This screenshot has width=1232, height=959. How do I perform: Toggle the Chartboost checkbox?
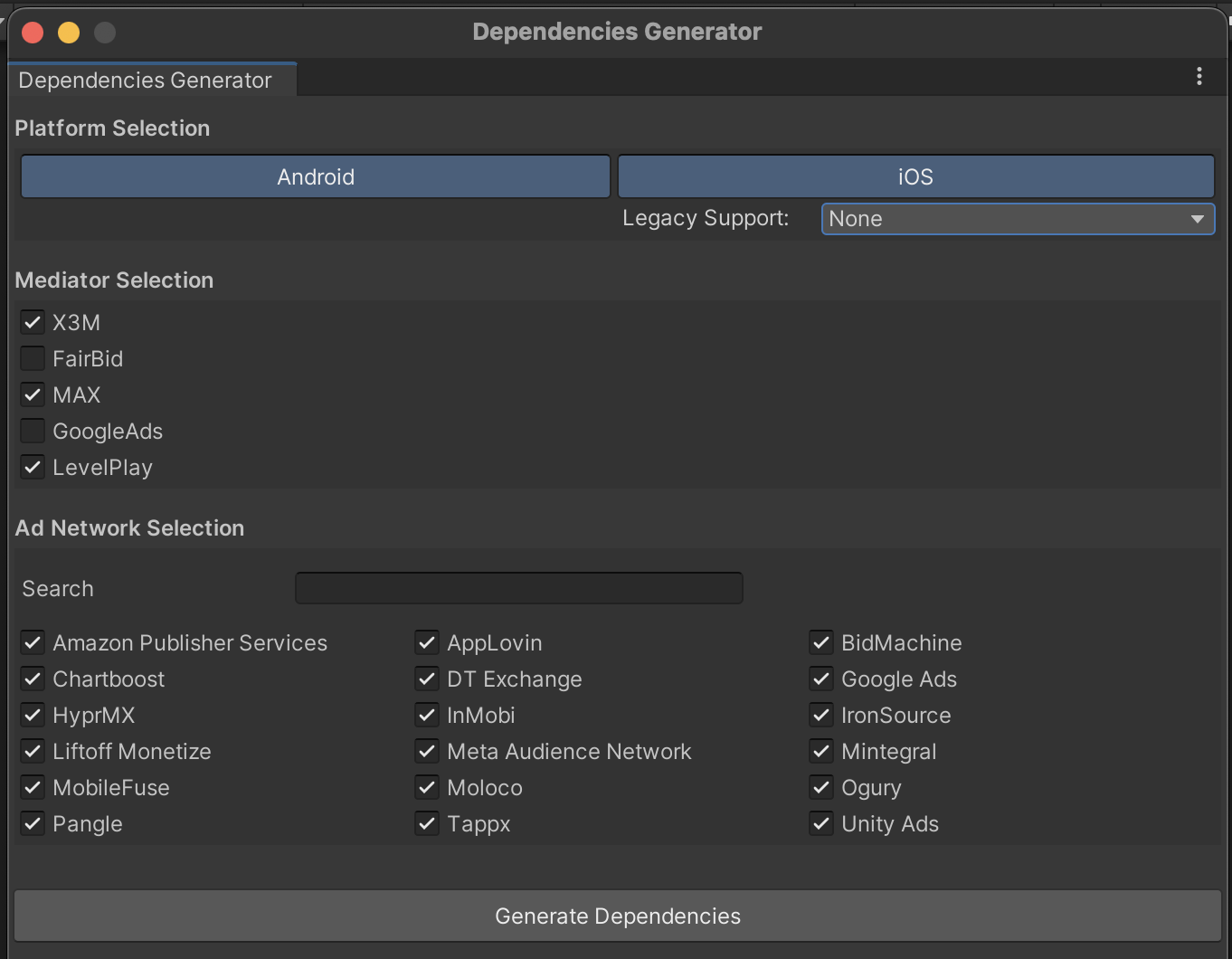click(33, 679)
